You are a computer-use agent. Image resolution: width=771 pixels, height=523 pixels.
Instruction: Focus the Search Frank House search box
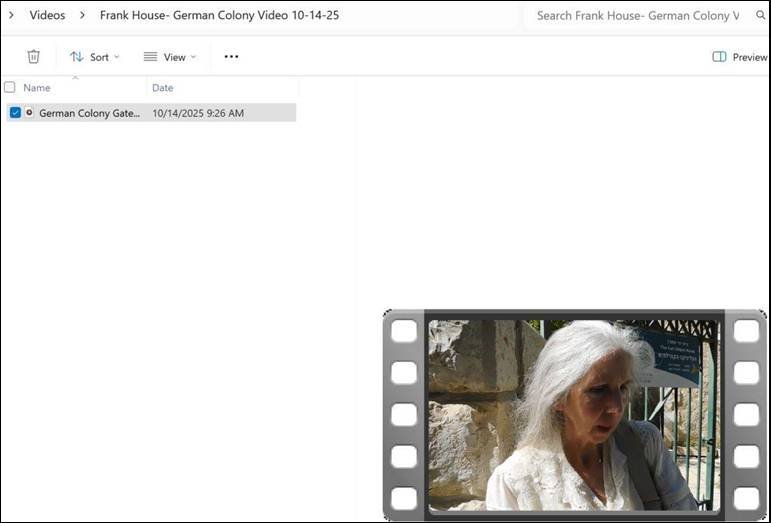click(x=640, y=16)
